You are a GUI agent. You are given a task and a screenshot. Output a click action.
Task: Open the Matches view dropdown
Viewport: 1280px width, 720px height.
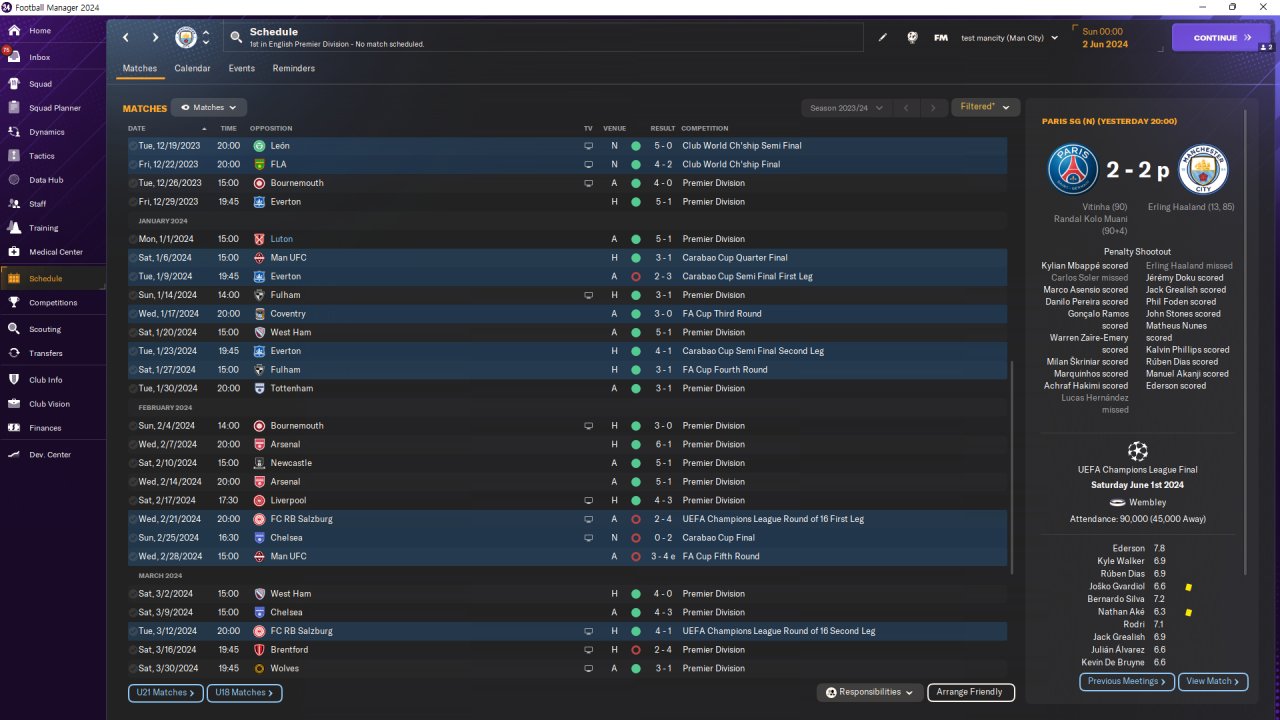coord(209,107)
